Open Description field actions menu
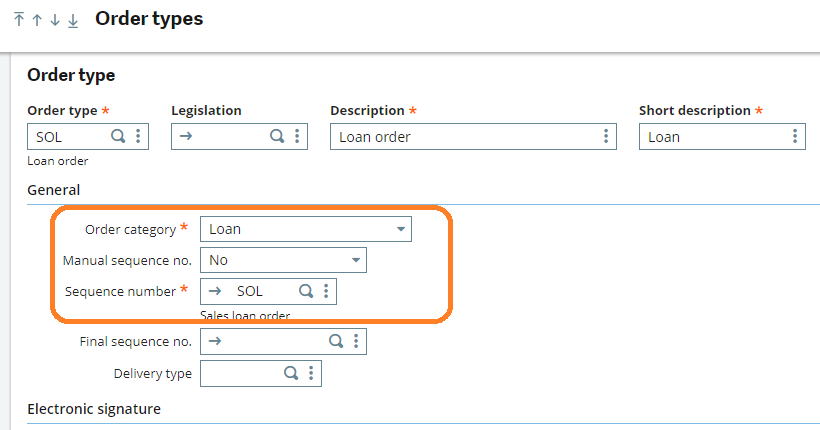The height and width of the screenshot is (430, 820). point(606,137)
